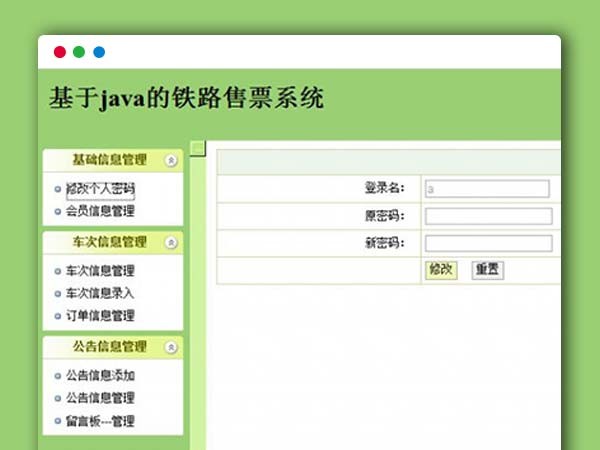This screenshot has height=450, width=600.
Task: Click the red dot window icon
Action: [60, 52]
